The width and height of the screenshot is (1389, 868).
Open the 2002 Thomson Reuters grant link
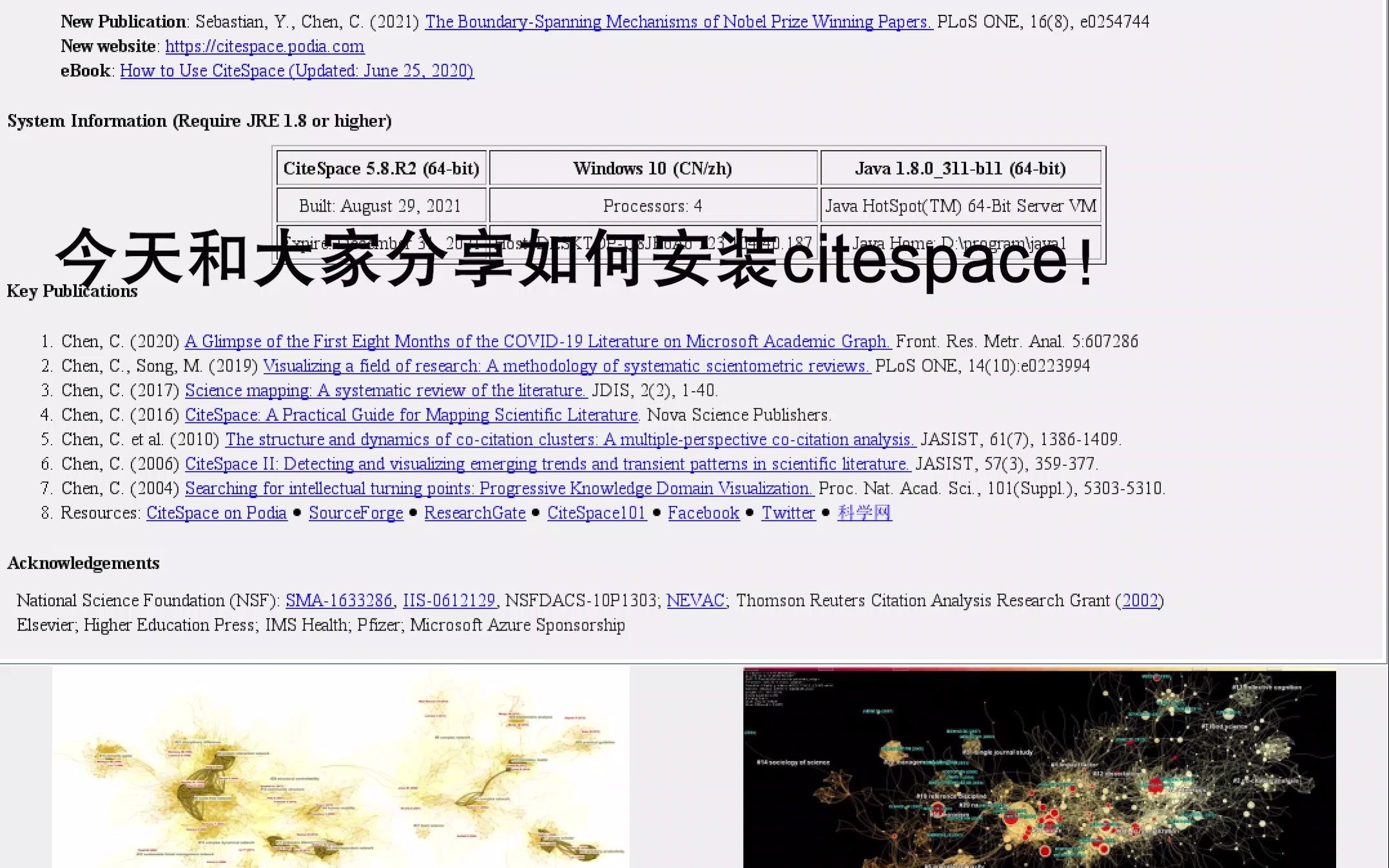[1140, 600]
